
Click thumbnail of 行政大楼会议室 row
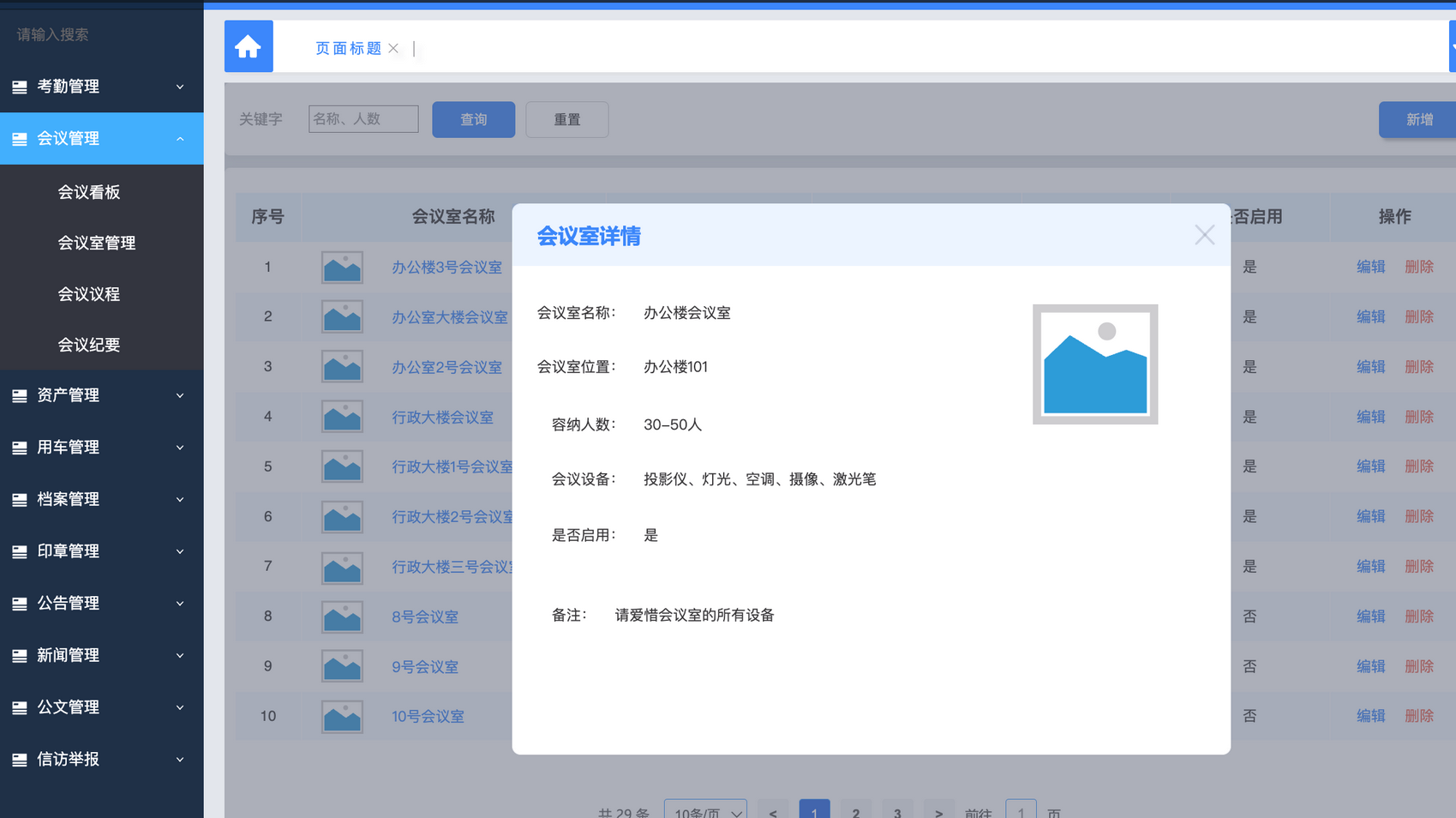pos(342,417)
